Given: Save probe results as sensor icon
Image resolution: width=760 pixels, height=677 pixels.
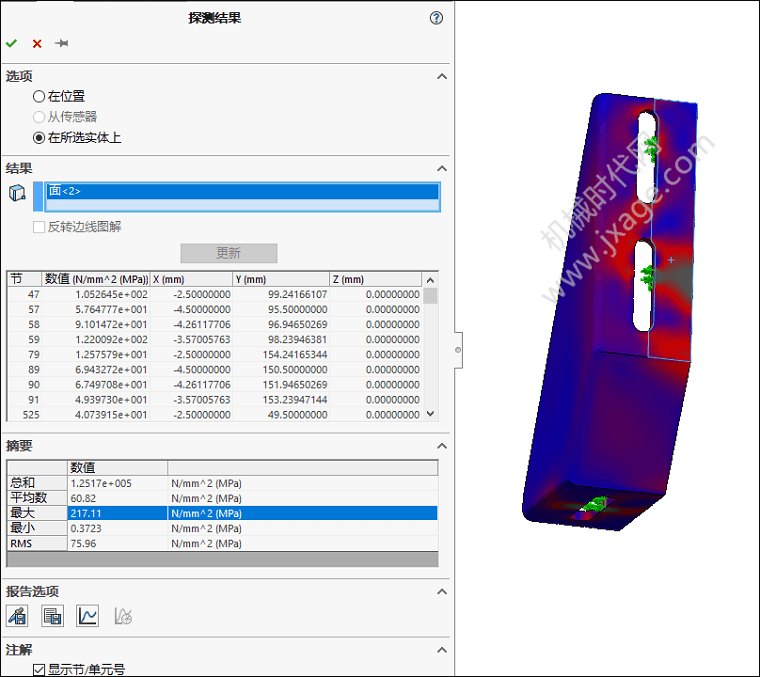Looking at the screenshot, I should 17,616.
